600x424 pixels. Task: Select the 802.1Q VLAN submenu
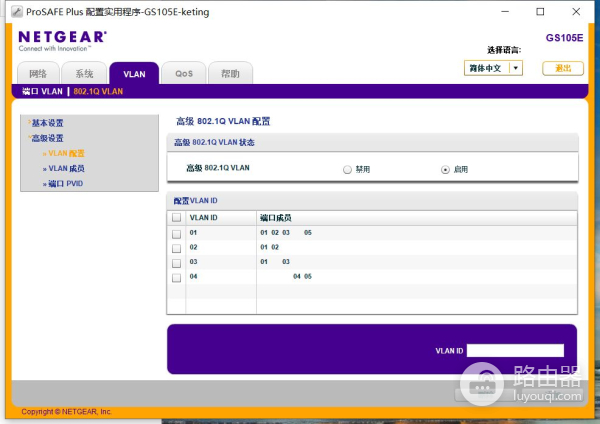click(98, 91)
